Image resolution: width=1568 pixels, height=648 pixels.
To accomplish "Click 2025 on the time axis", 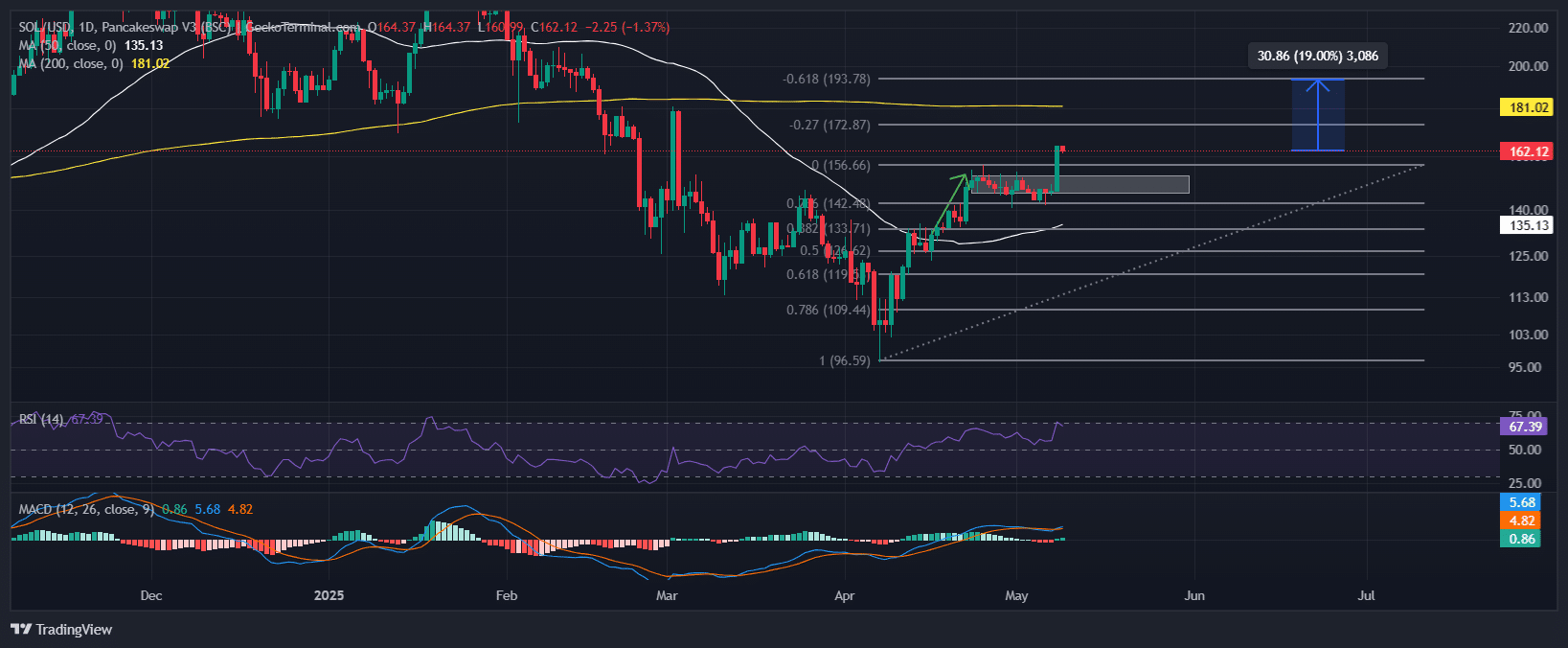I will tap(329, 595).
